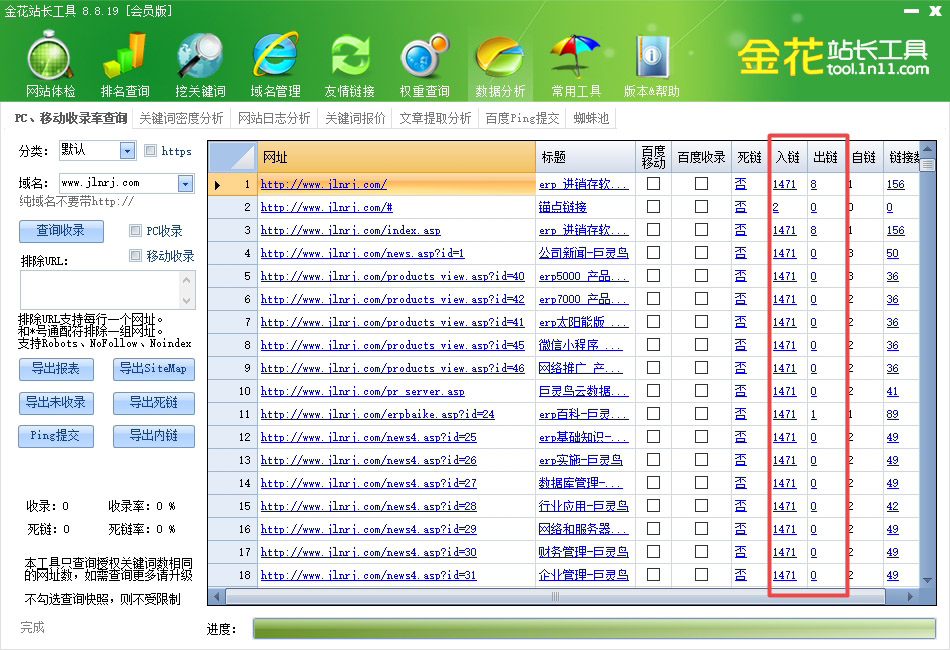
Task: Click the 域名管理 icon
Action: pyautogui.click(x=274, y=60)
